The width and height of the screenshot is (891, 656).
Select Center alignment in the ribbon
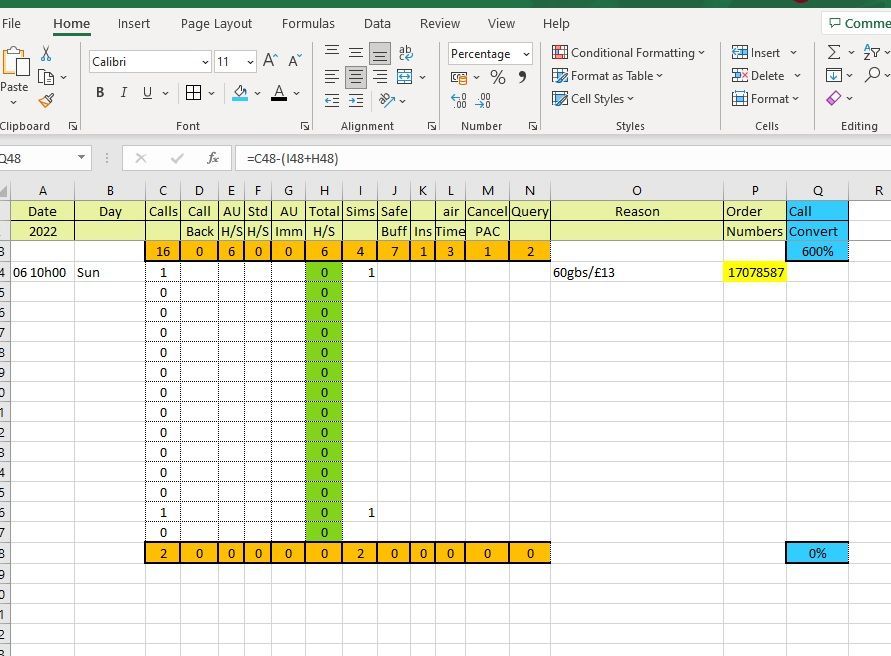point(355,78)
